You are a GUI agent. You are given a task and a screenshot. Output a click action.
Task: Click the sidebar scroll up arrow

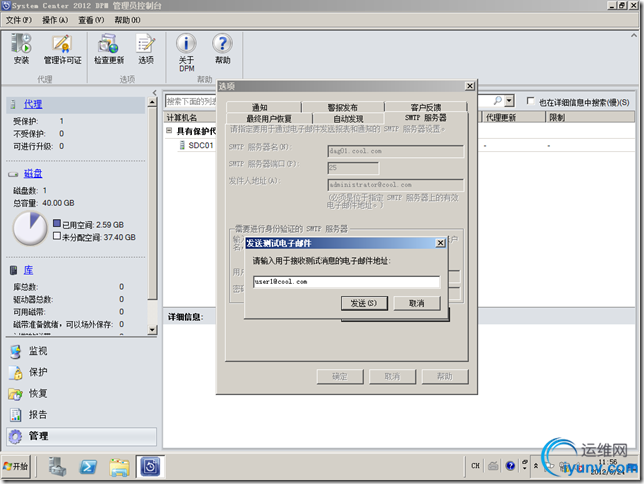(152, 102)
